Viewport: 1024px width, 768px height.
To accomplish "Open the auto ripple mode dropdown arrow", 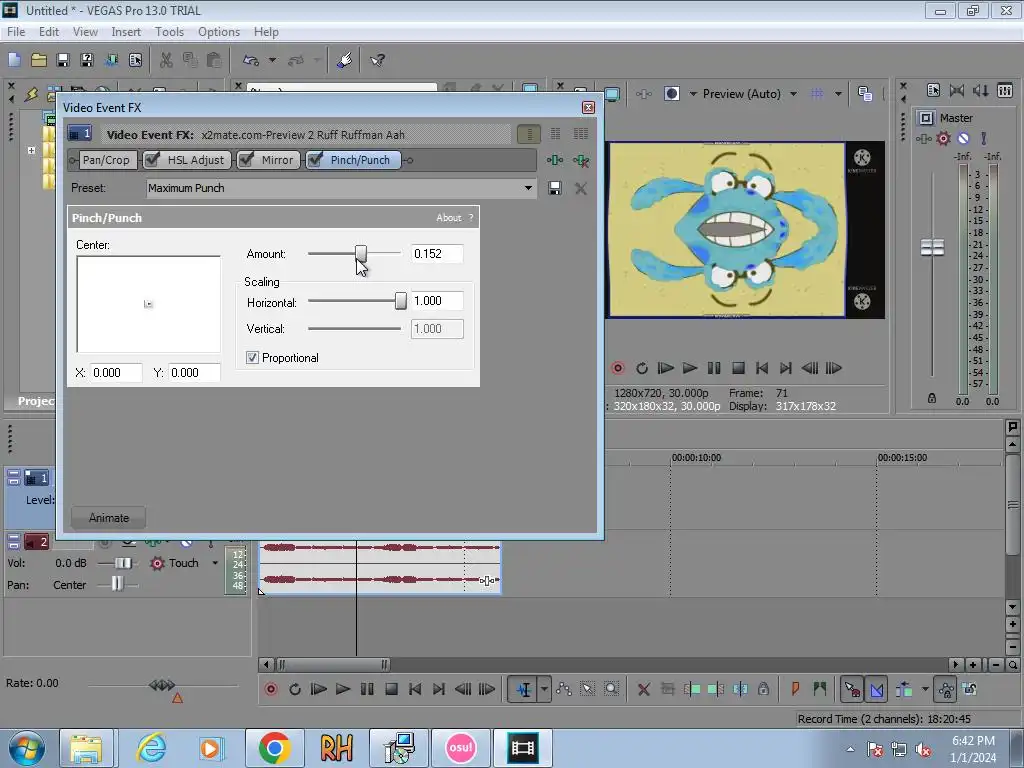I will click(x=925, y=689).
